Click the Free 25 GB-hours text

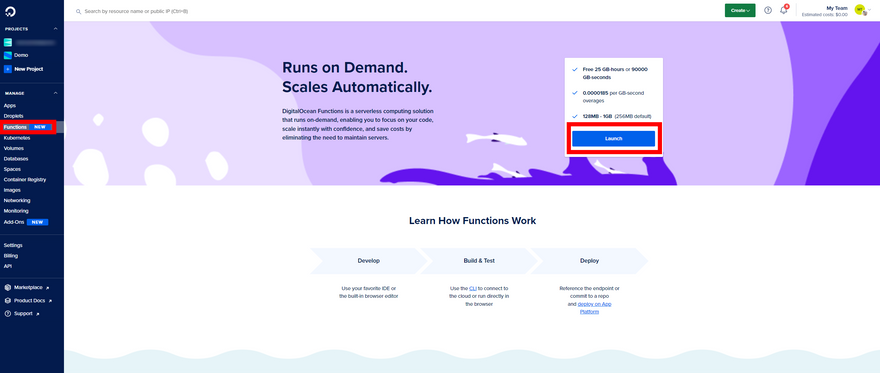click(x=615, y=73)
